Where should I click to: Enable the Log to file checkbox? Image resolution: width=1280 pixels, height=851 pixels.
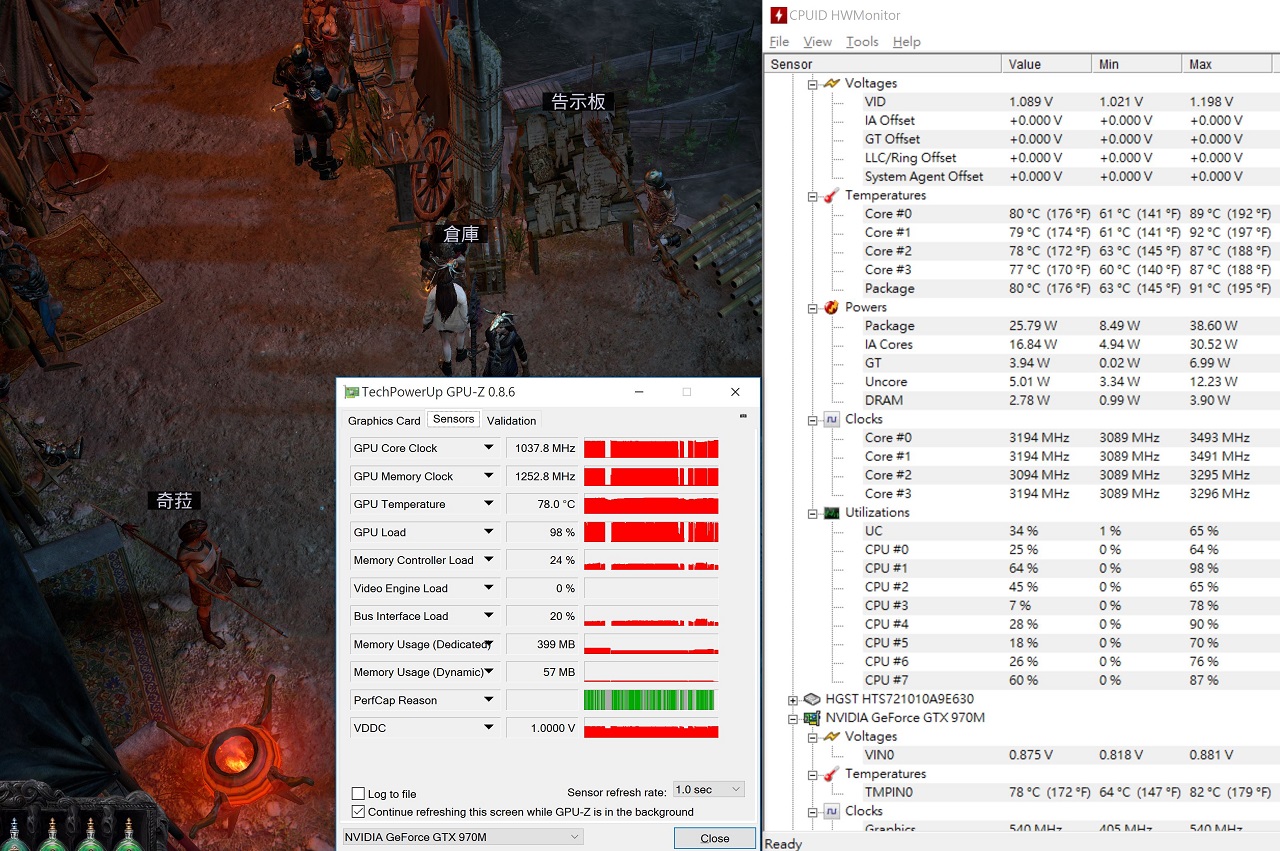358,794
